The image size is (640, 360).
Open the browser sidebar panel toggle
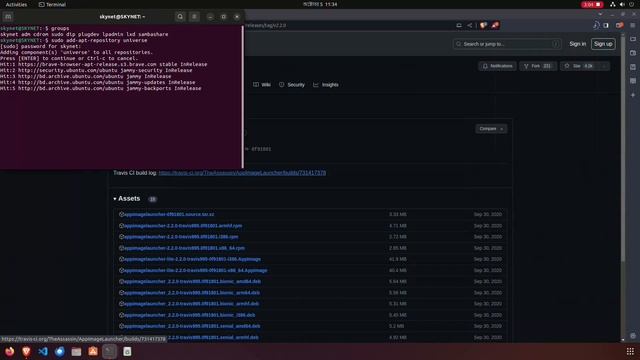606,25
